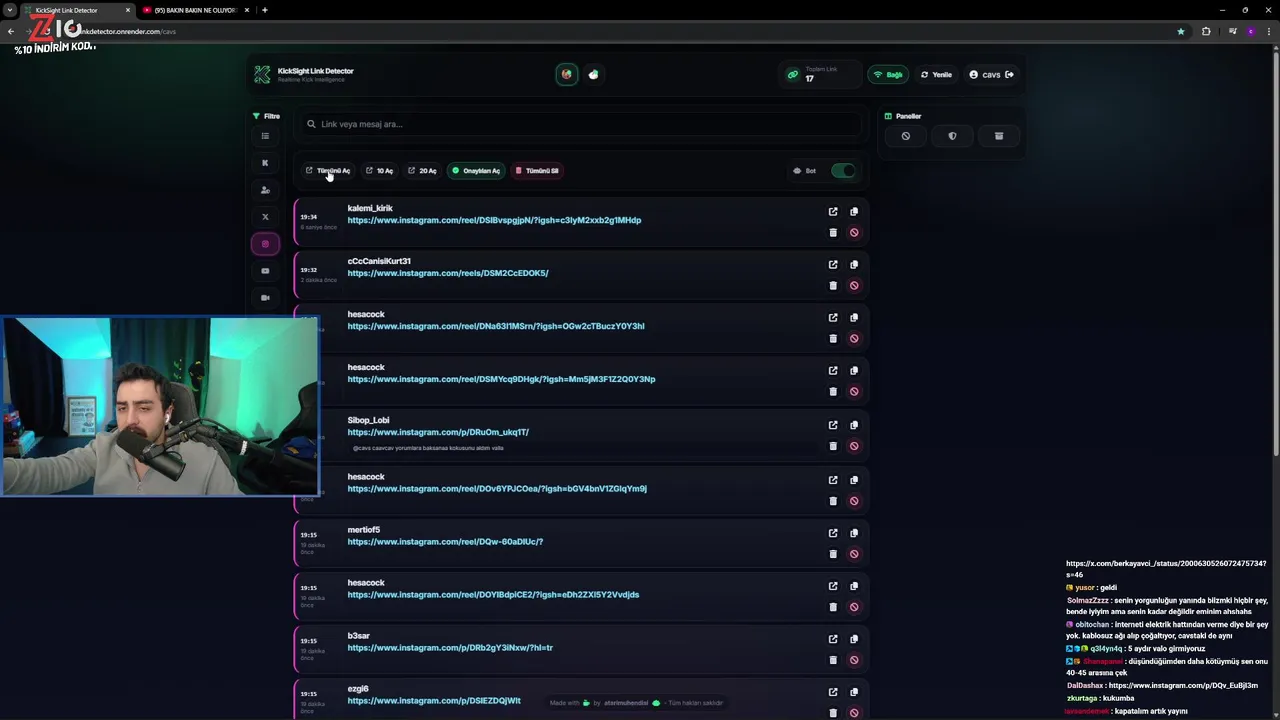Click the Onaylıları Aç button
1280x720 pixels.
[x=476, y=171]
